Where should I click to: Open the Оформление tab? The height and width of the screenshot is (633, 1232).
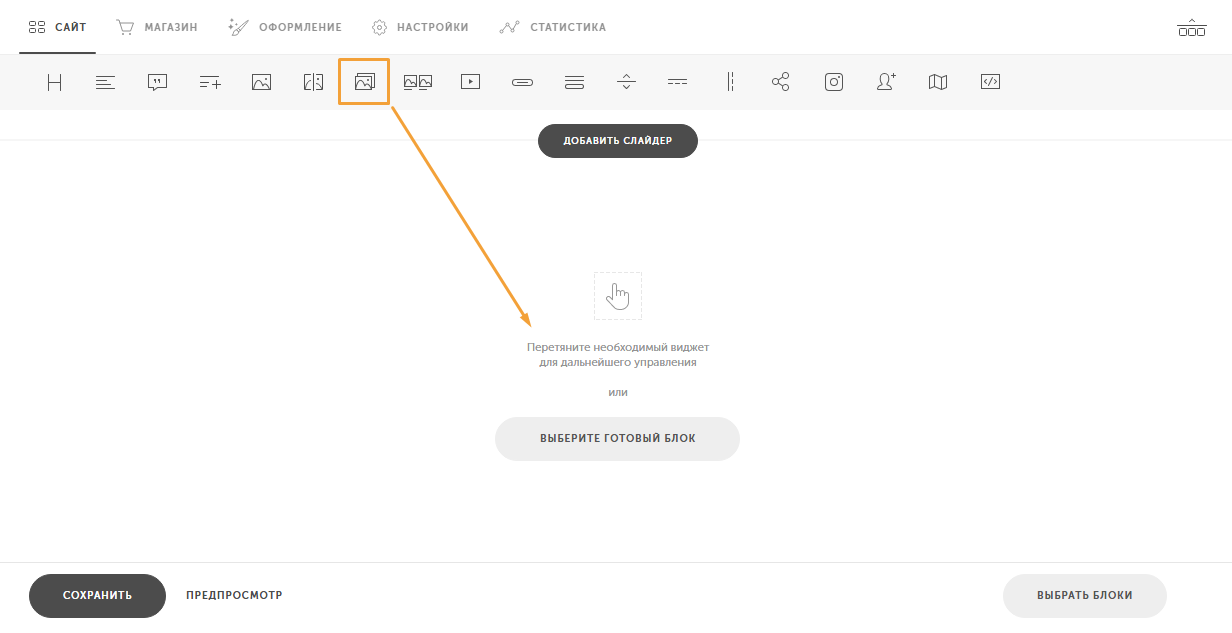pyautogui.click(x=285, y=27)
